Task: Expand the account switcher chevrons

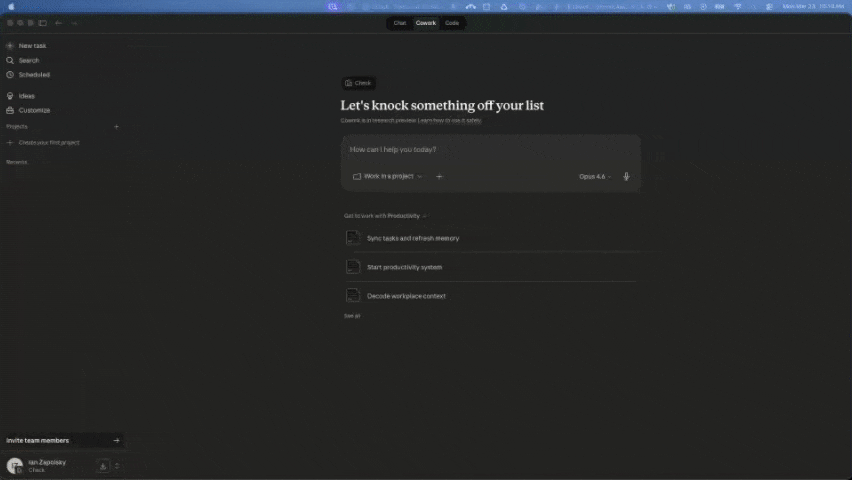Action: [x=117, y=466]
